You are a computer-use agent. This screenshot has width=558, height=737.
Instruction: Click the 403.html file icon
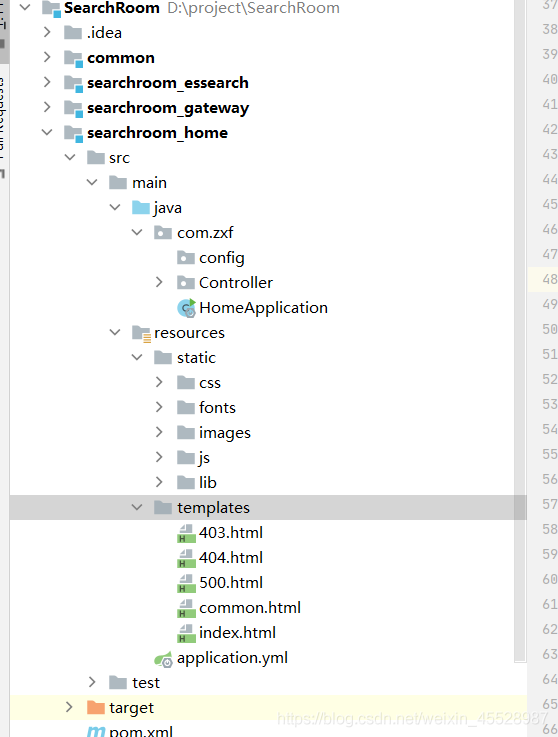click(x=186, y=533)
